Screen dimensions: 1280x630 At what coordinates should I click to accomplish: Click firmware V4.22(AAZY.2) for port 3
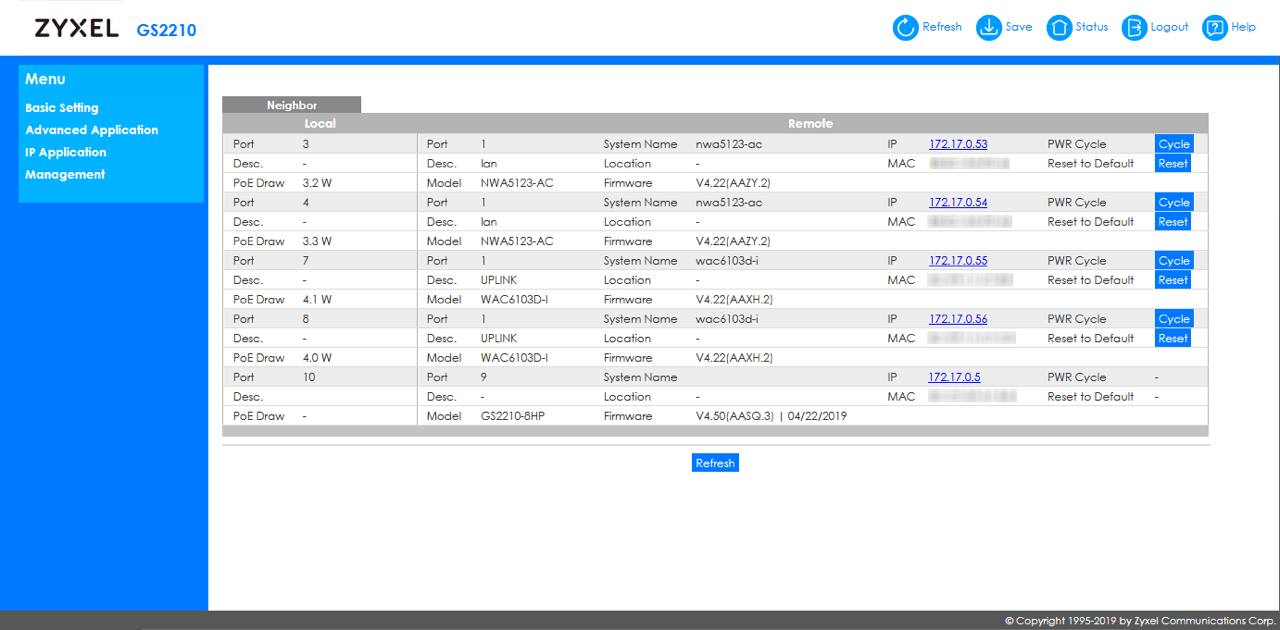(733, 183)
